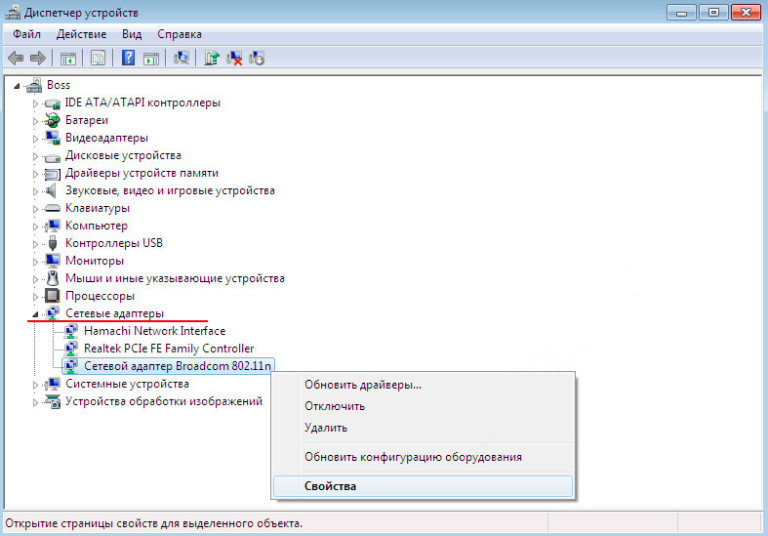This screenshot has width=768, height=536.
Task: Maximize the Диспетчер устройств window
Action: (x=714, y=12)
